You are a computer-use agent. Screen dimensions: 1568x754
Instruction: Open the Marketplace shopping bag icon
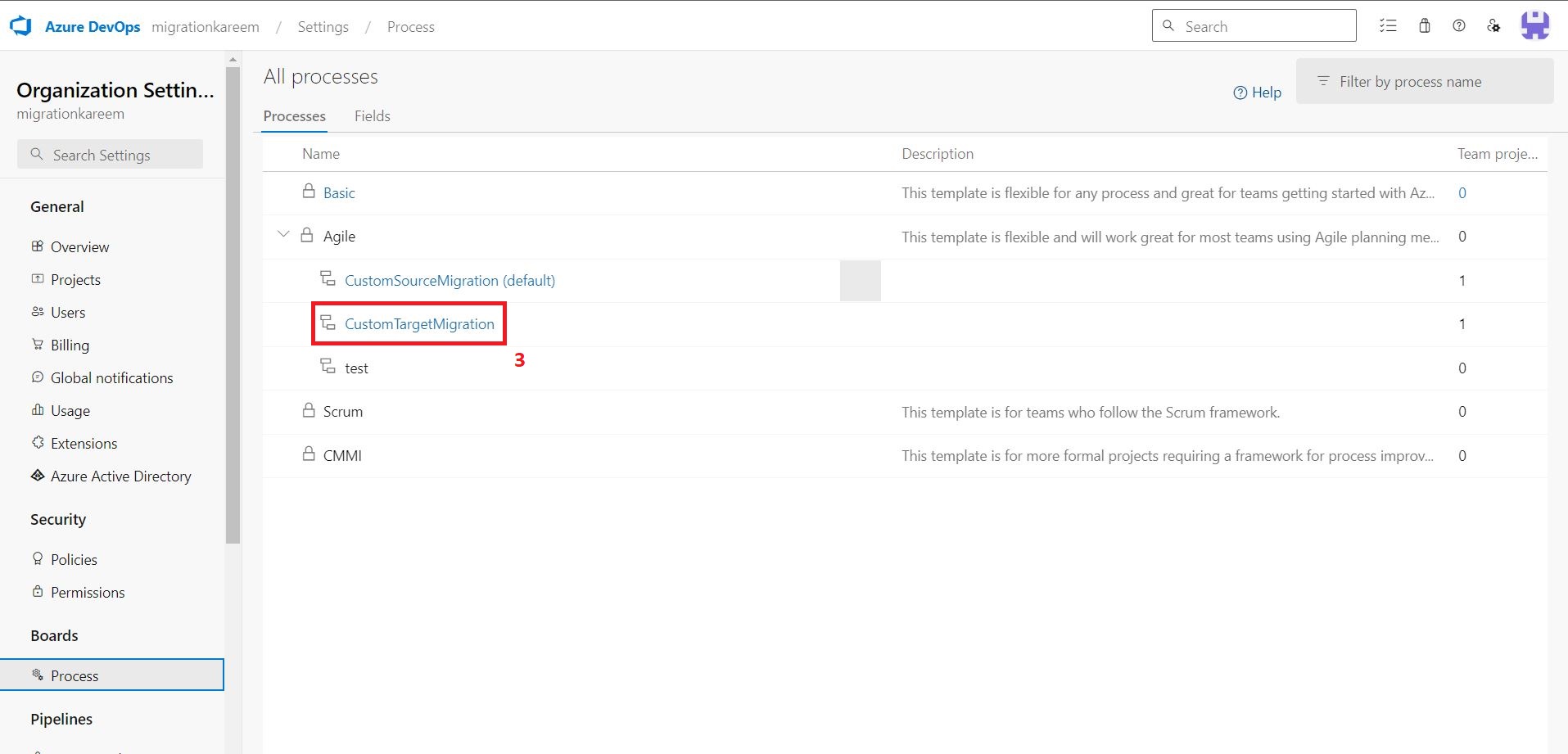point(1424,25)
